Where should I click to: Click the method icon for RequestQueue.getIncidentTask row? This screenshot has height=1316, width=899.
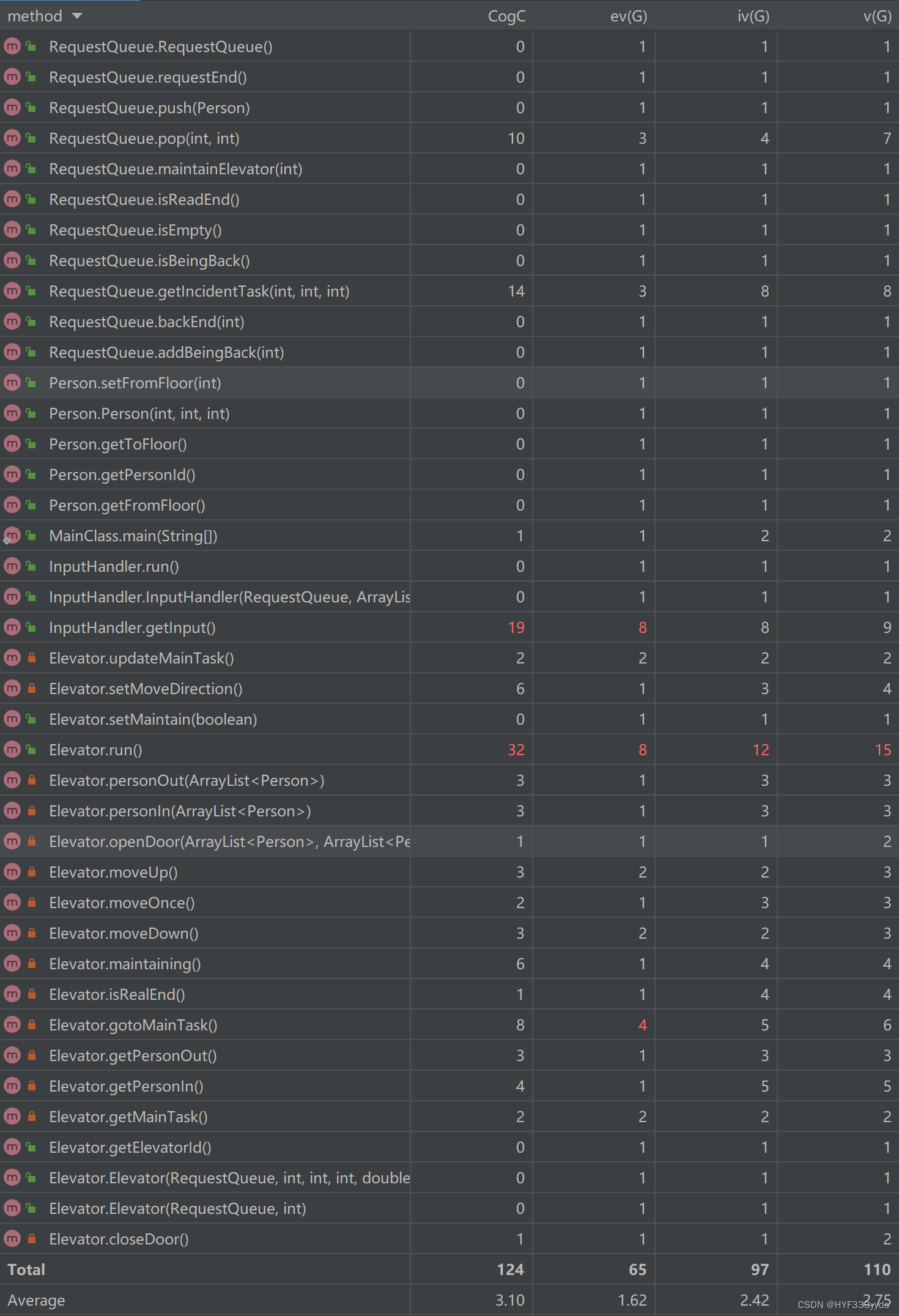pos(12,291)
